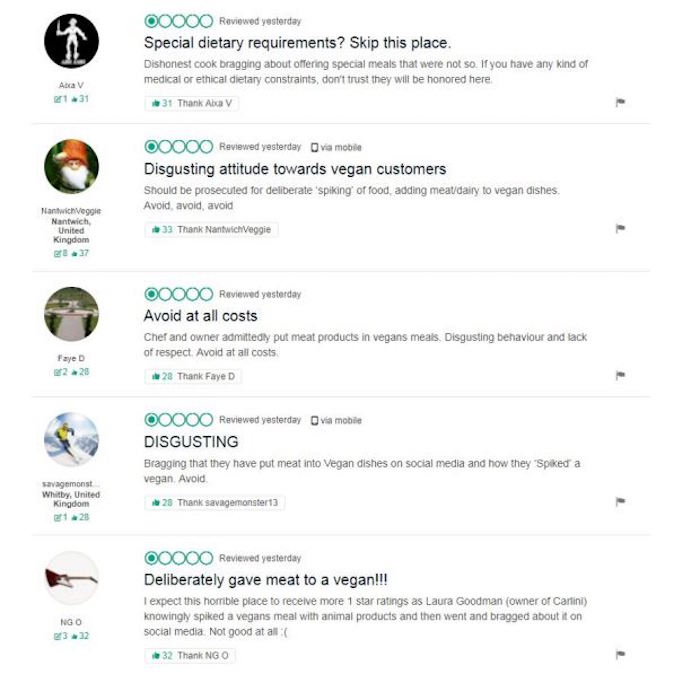
Task: Flag NG O's review
Action: coord(620,655)
